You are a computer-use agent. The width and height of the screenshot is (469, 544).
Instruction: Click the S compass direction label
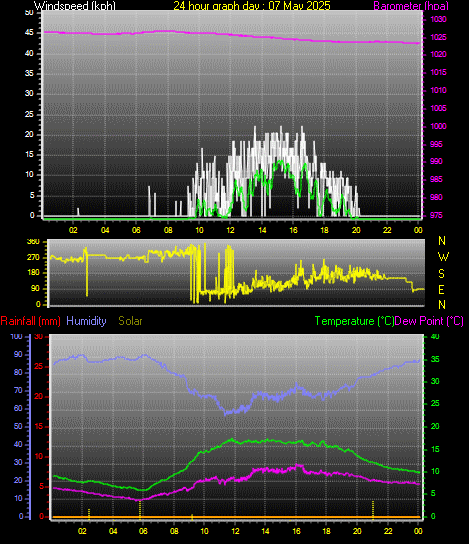(x=441, y=274)
